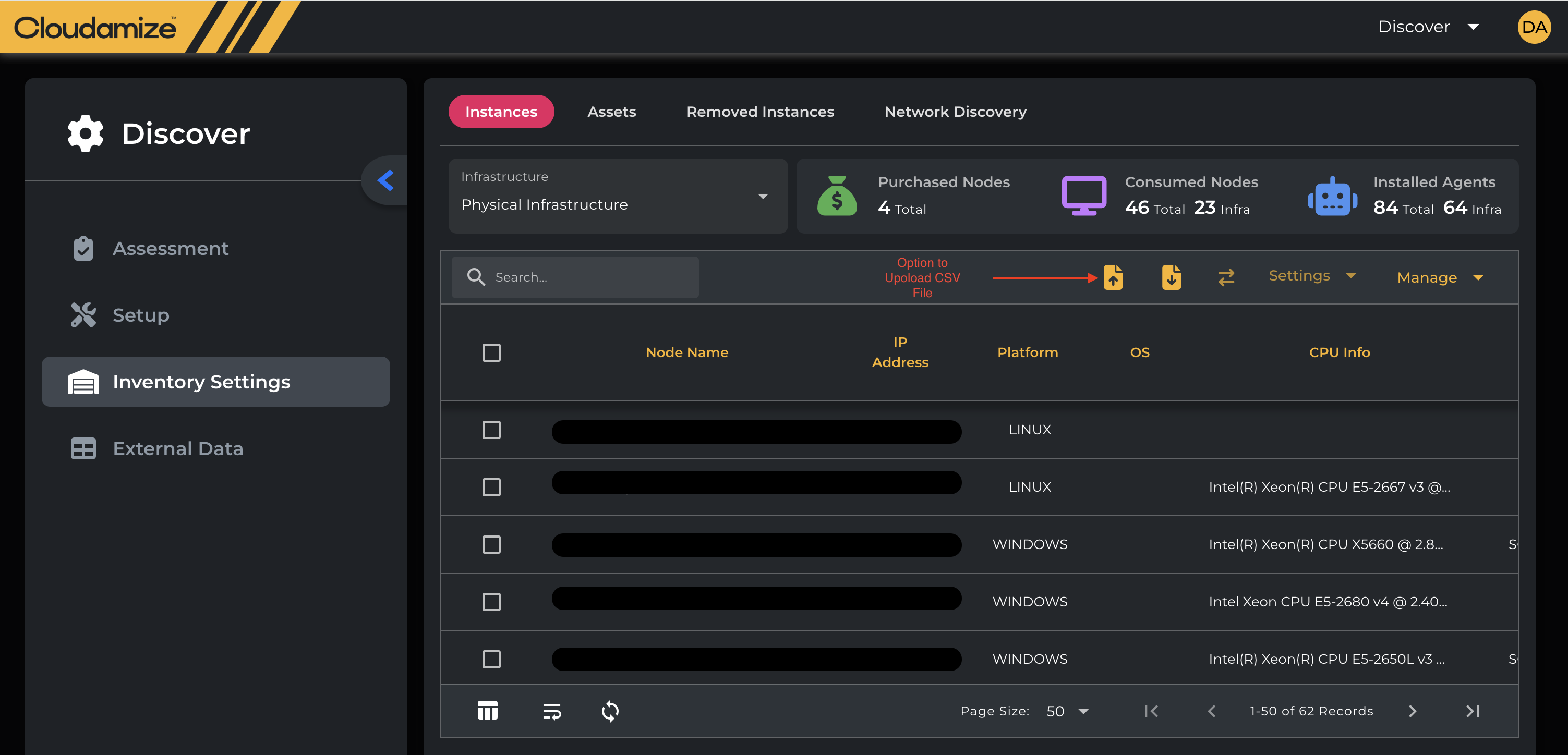Viewport: 1568px width, 755px height.
Task: Tick the Xeon X5660 WINDOWS row checkbox
Action: click(x=491, y=544)
